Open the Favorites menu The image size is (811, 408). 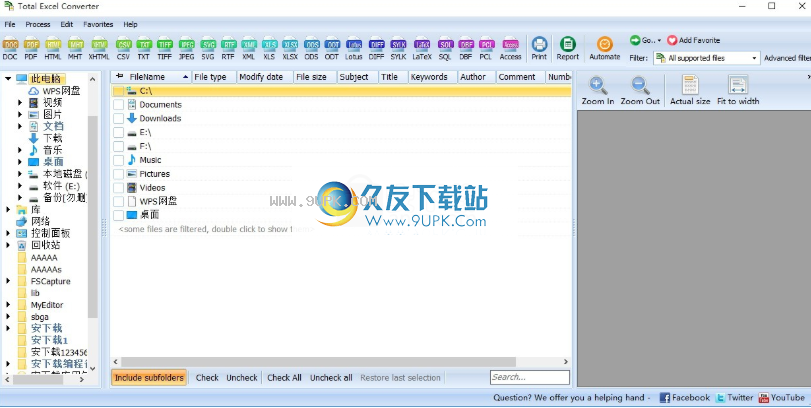pyautogui.click(x=98, y=24)
